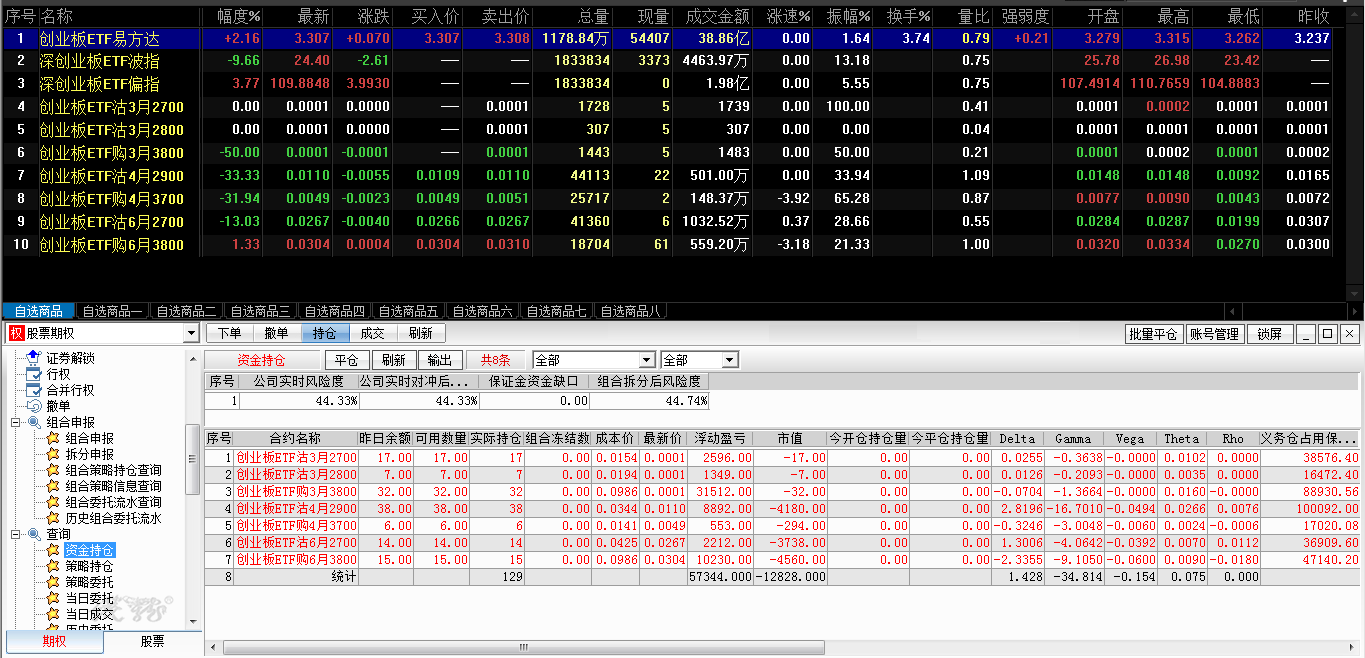Screen dimensions: 1365x658
Task: Open the 持仓 positions tab
Action: click(x=325, y=333)
